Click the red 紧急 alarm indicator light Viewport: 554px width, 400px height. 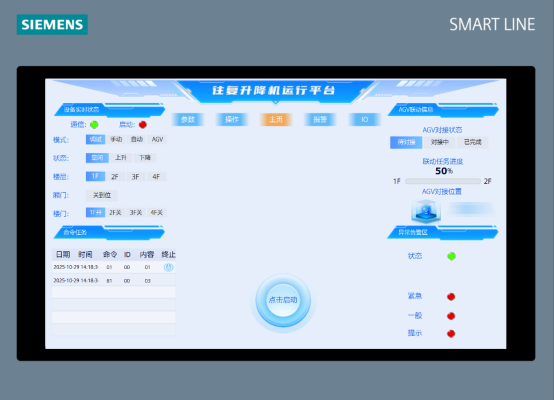tap(451, 296)
